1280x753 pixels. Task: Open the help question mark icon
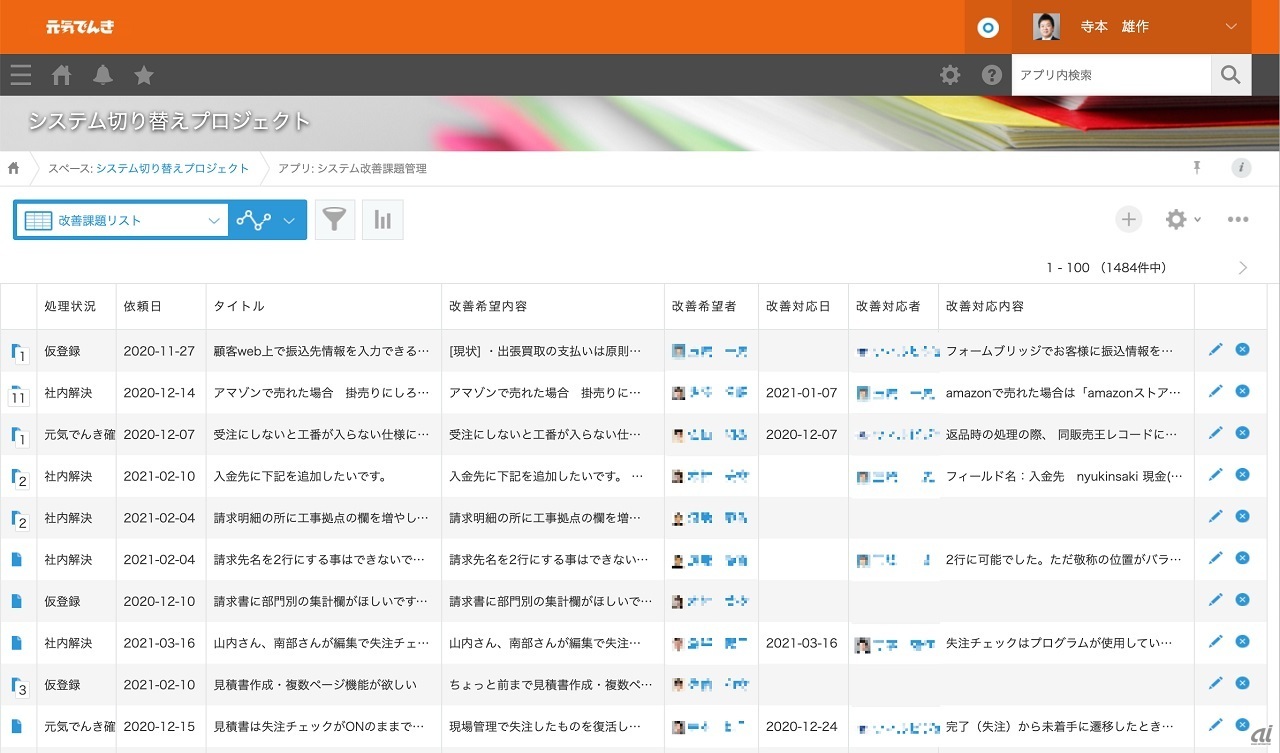(991, 75)
